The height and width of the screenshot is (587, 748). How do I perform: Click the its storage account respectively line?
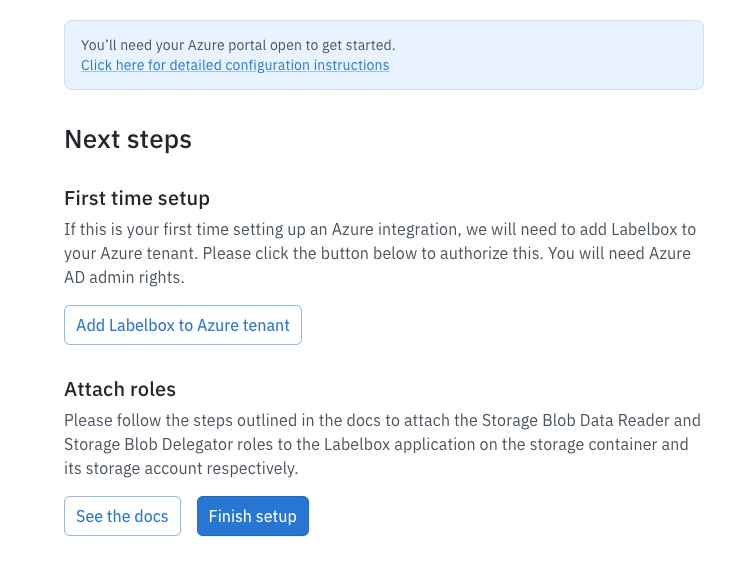[181, 468]
